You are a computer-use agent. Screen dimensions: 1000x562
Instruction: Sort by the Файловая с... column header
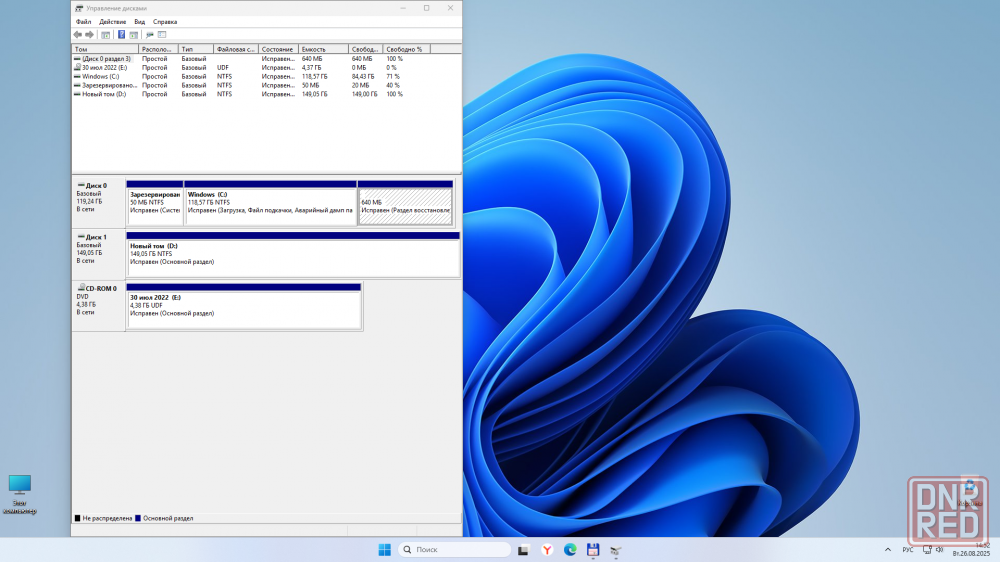click(235, 49)
